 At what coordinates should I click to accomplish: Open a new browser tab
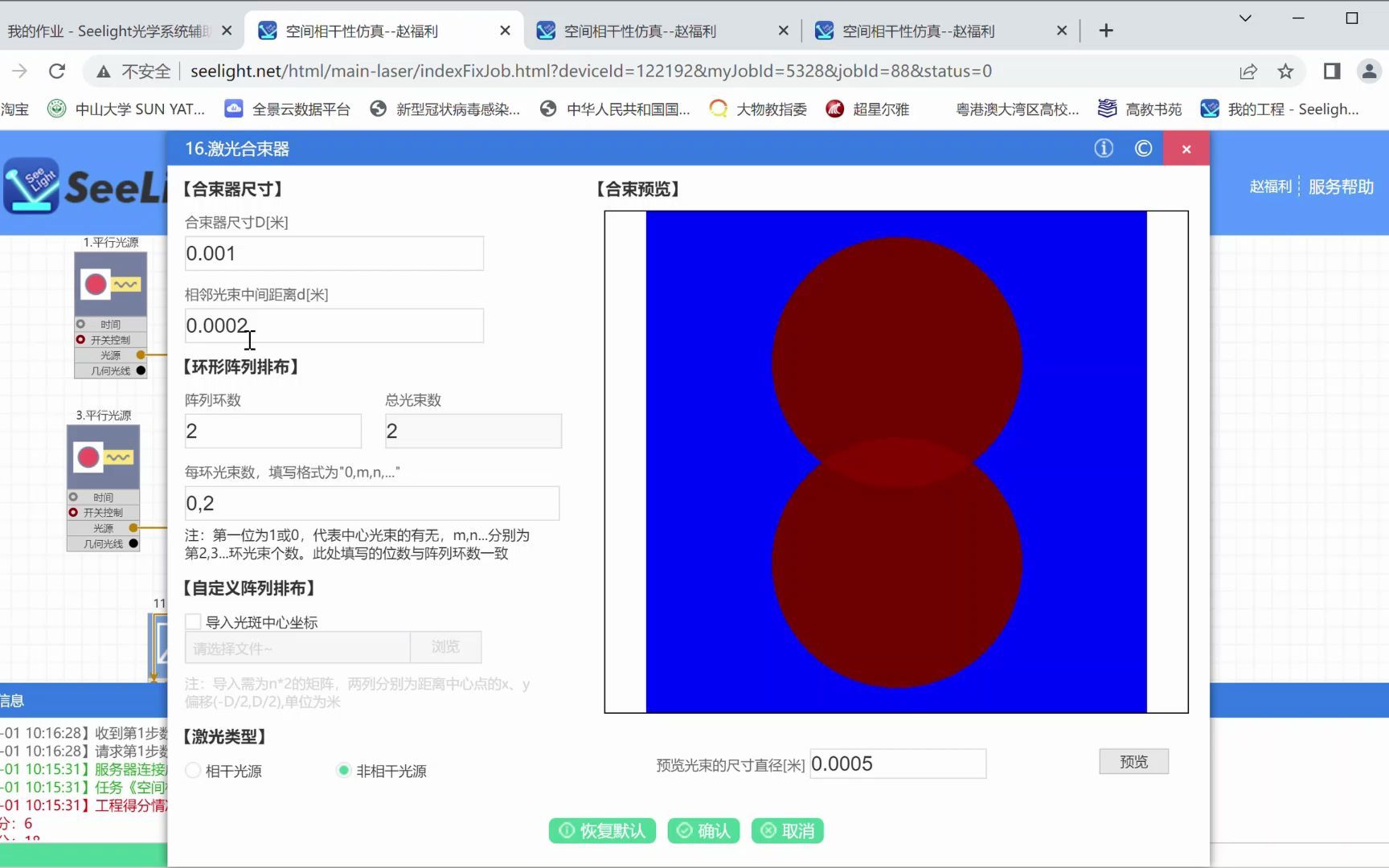(1106, 31)
